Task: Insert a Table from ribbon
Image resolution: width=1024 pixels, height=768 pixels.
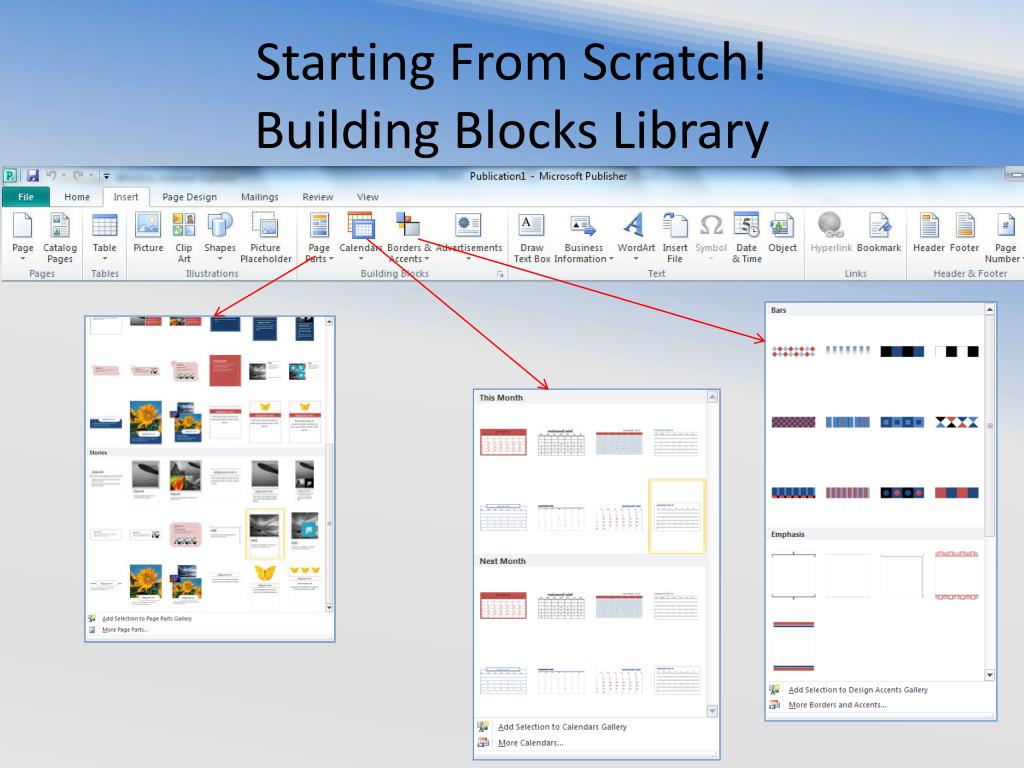Action: (104, 237)
